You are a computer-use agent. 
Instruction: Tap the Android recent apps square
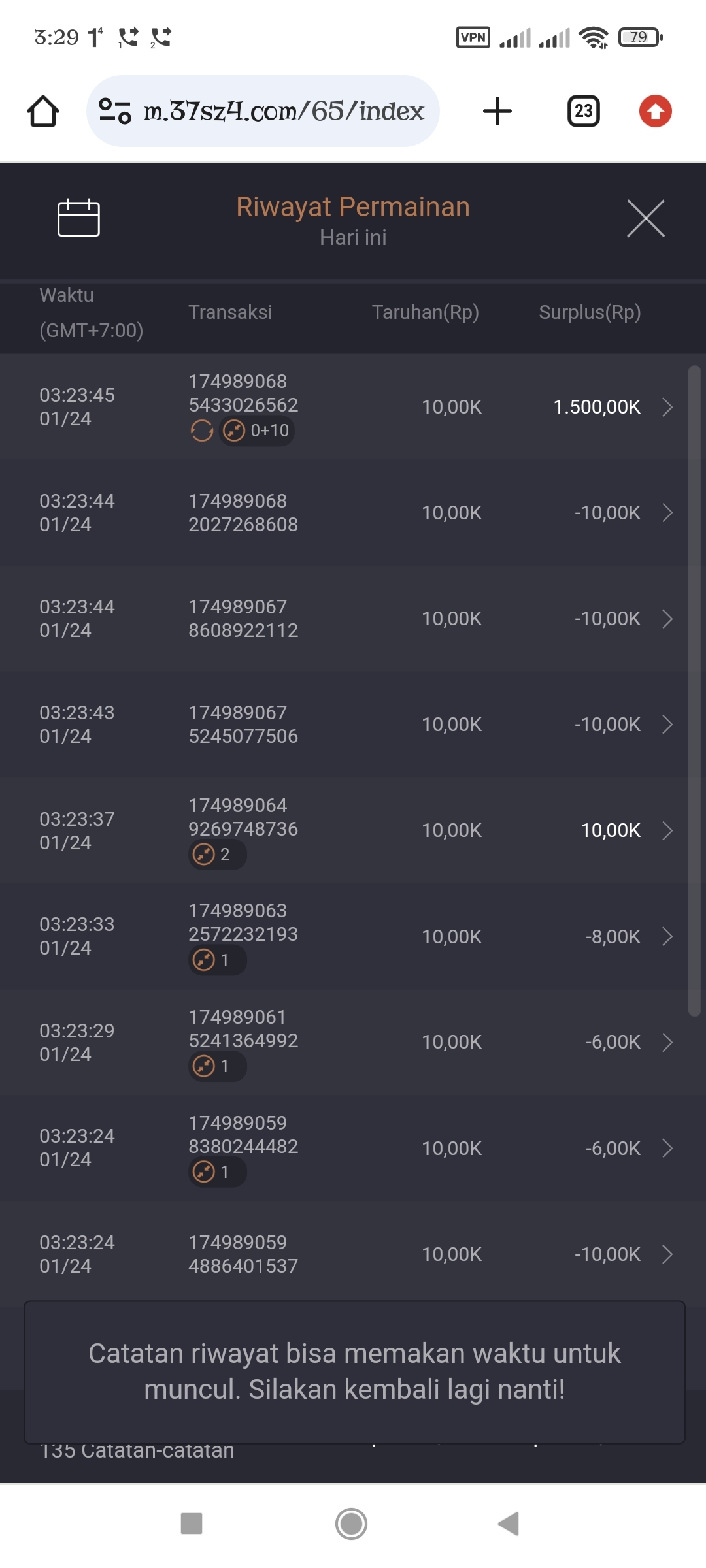(x=192, y=1524)
